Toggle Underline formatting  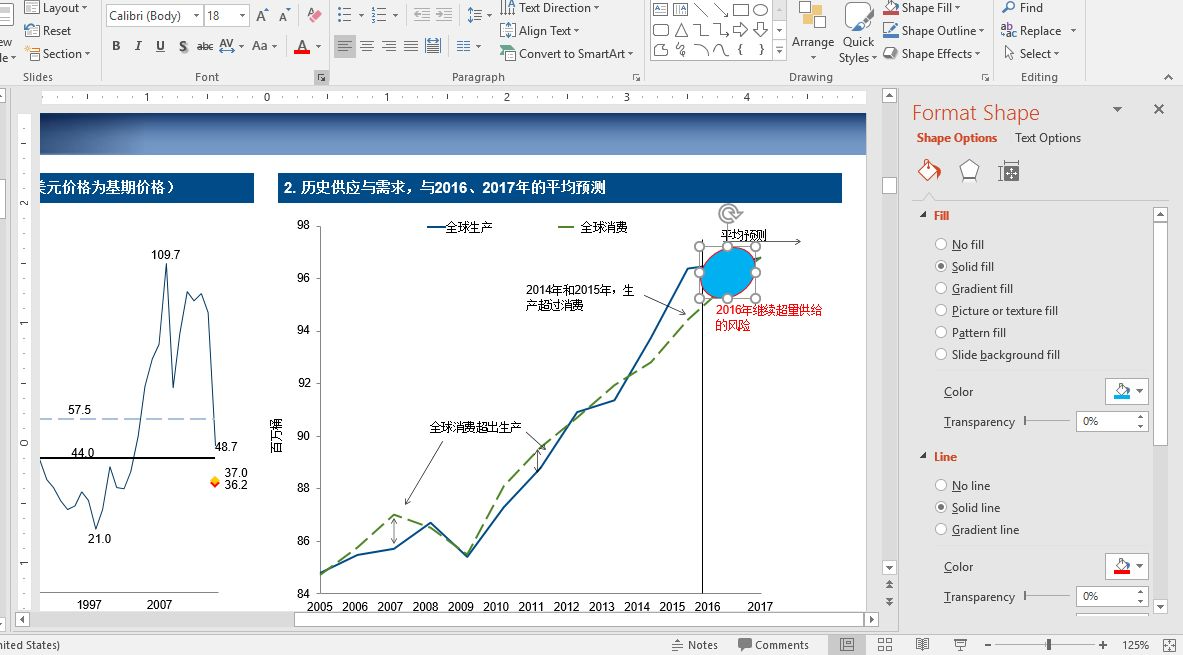(160, 46)
